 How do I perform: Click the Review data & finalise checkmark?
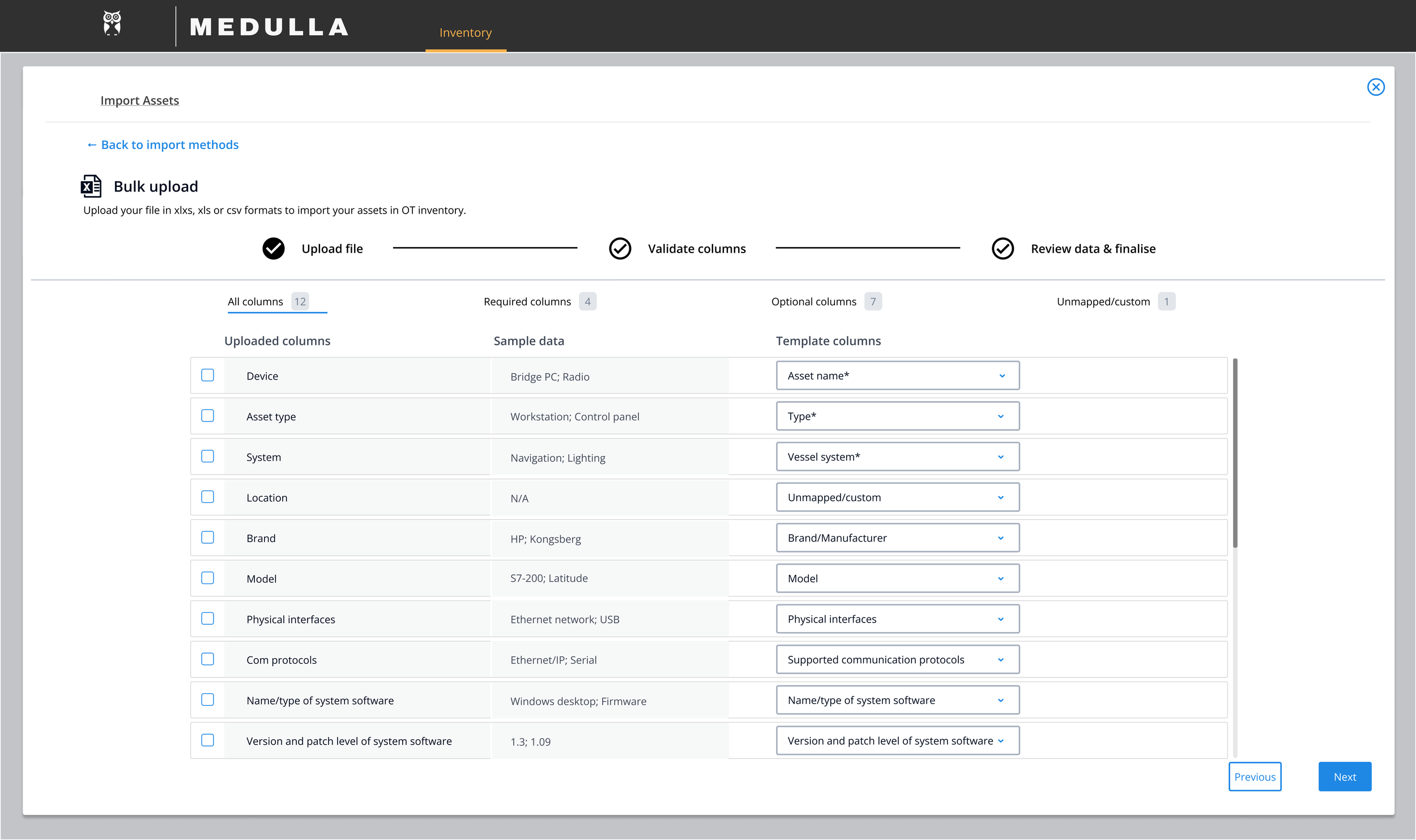tap(1003, 249)
